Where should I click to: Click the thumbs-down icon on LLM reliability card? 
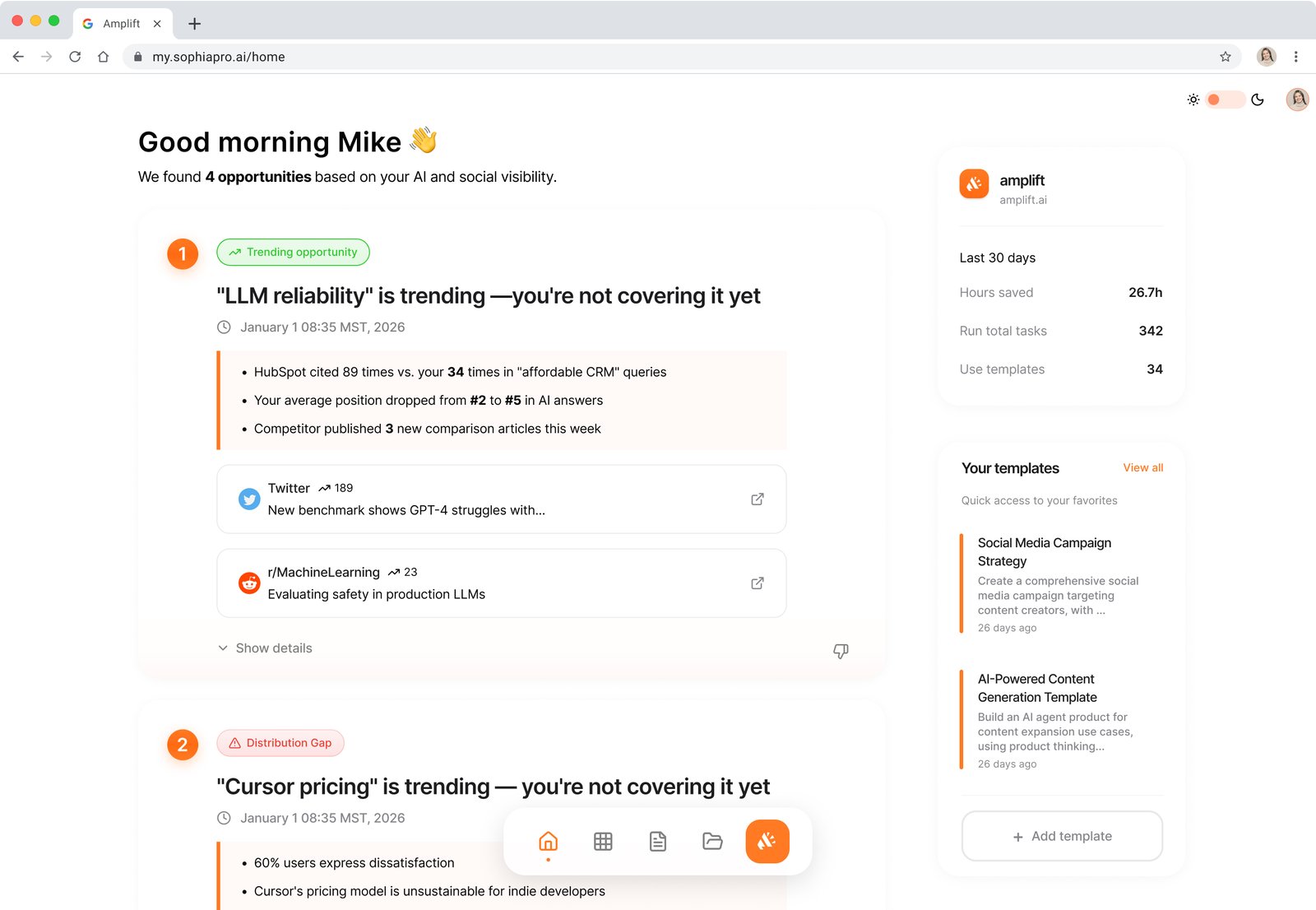click(841, 651)
